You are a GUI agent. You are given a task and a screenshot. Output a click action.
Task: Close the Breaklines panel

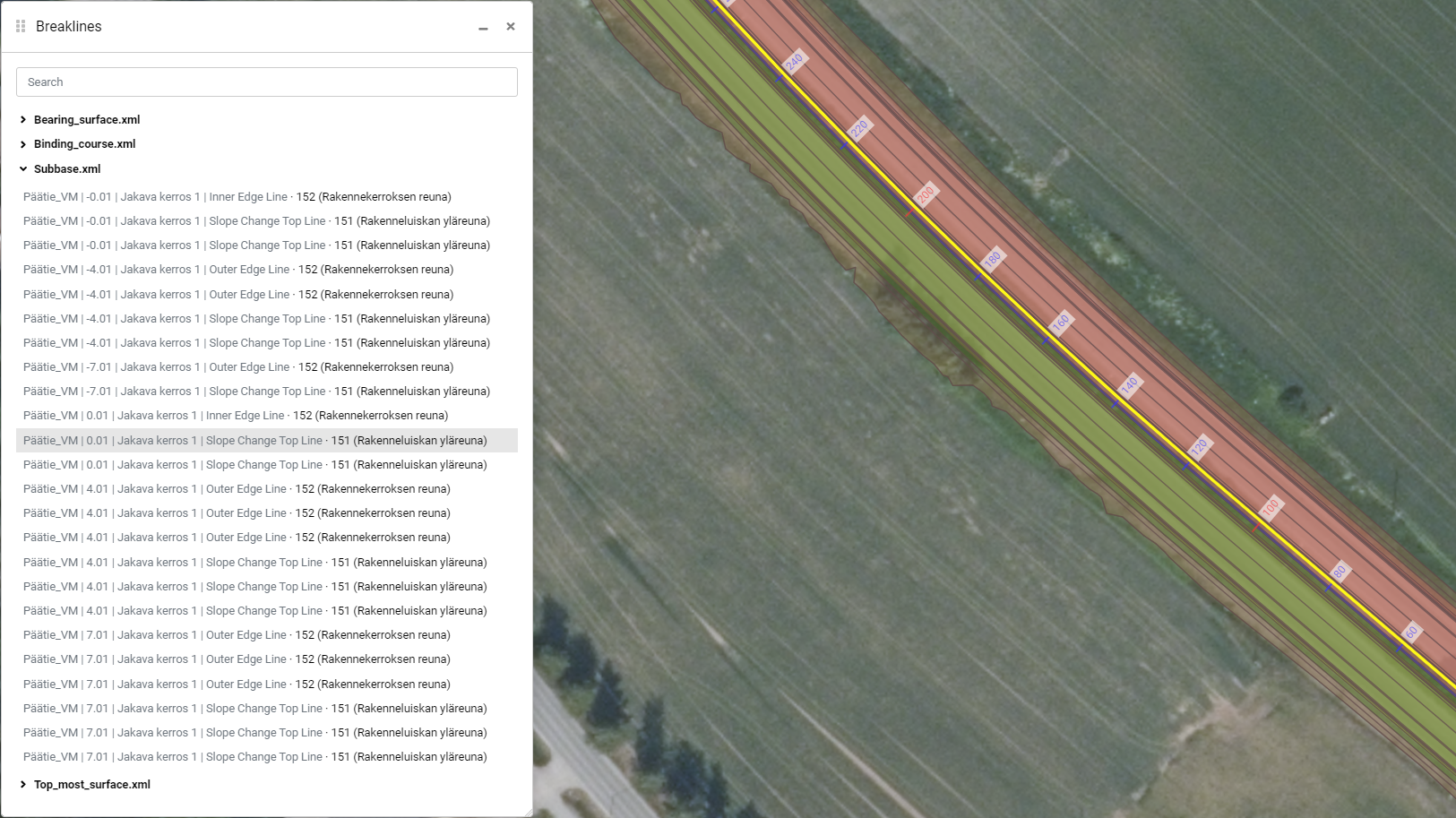coord(511,27)
